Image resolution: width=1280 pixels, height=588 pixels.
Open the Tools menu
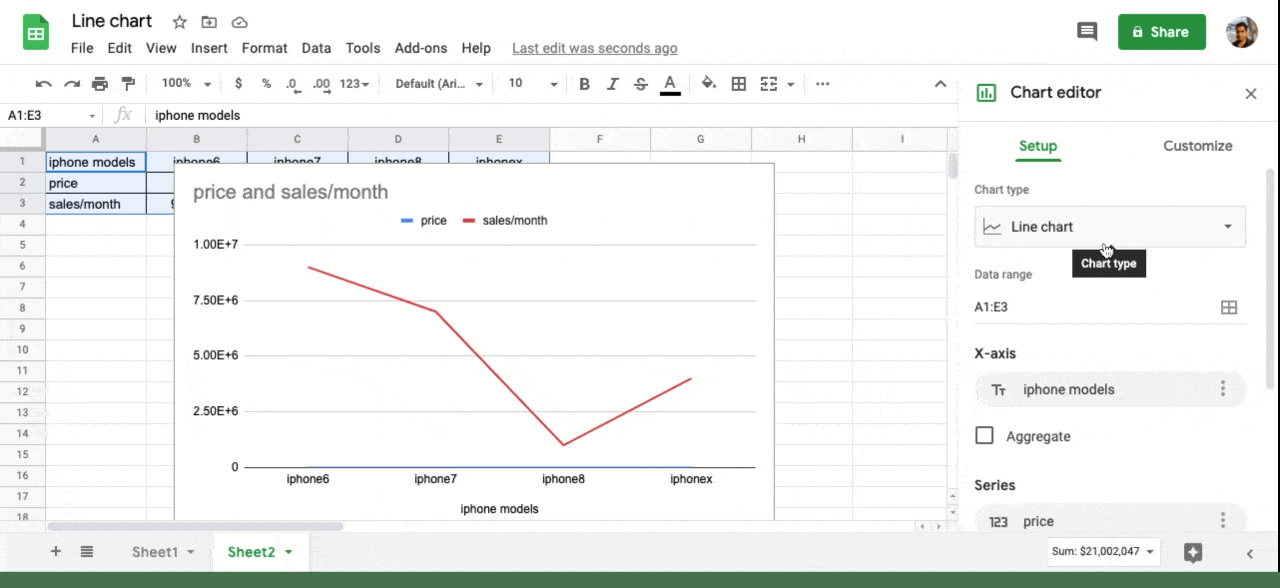pos(363,48)
